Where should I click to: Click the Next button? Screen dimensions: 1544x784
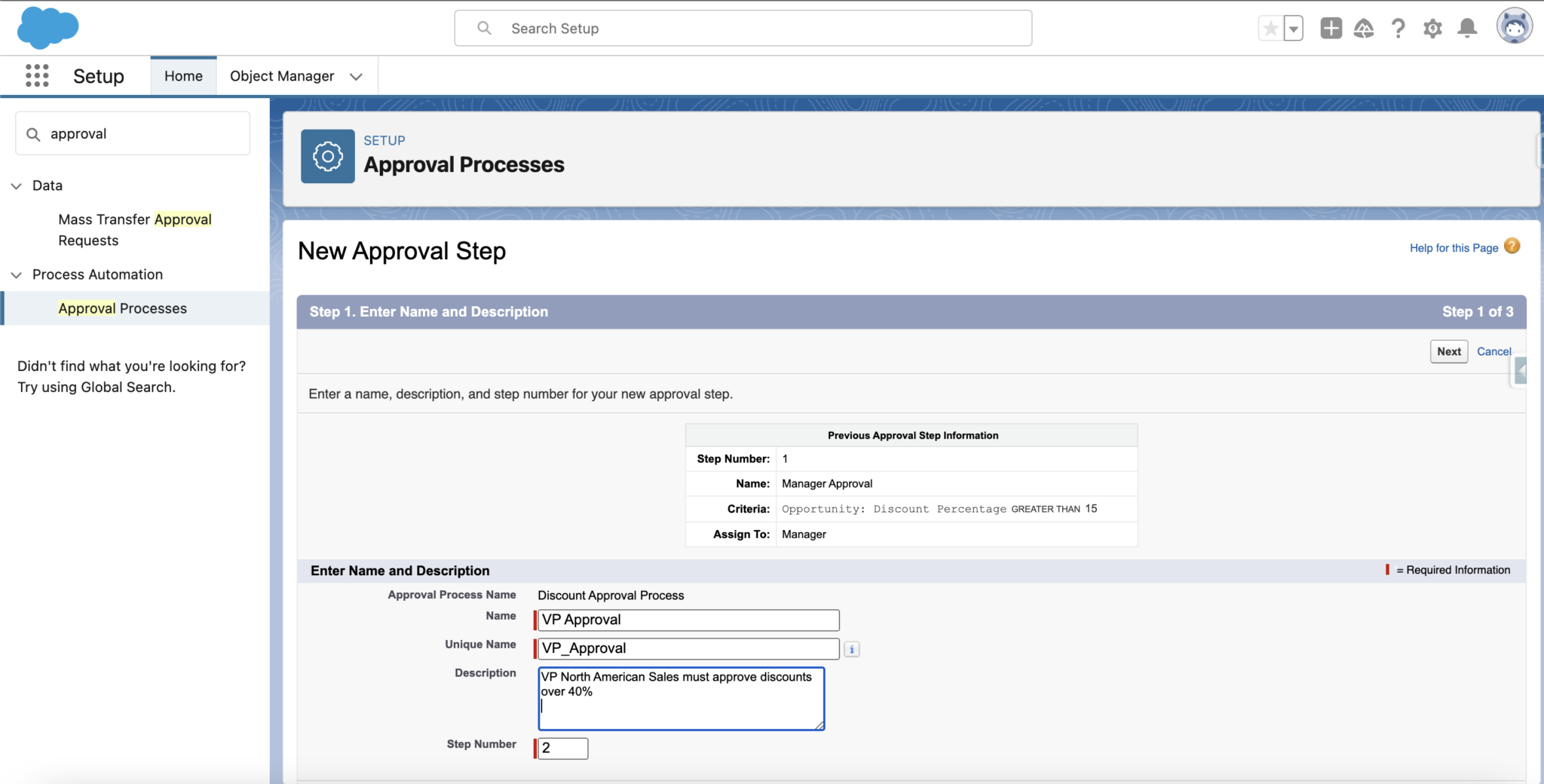1448,351
